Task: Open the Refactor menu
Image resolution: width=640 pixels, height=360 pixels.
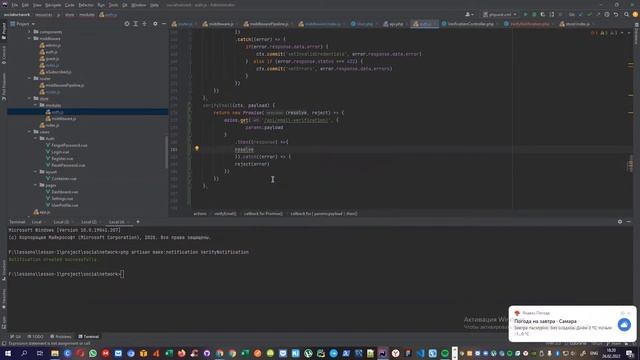Action: (86, 5)
